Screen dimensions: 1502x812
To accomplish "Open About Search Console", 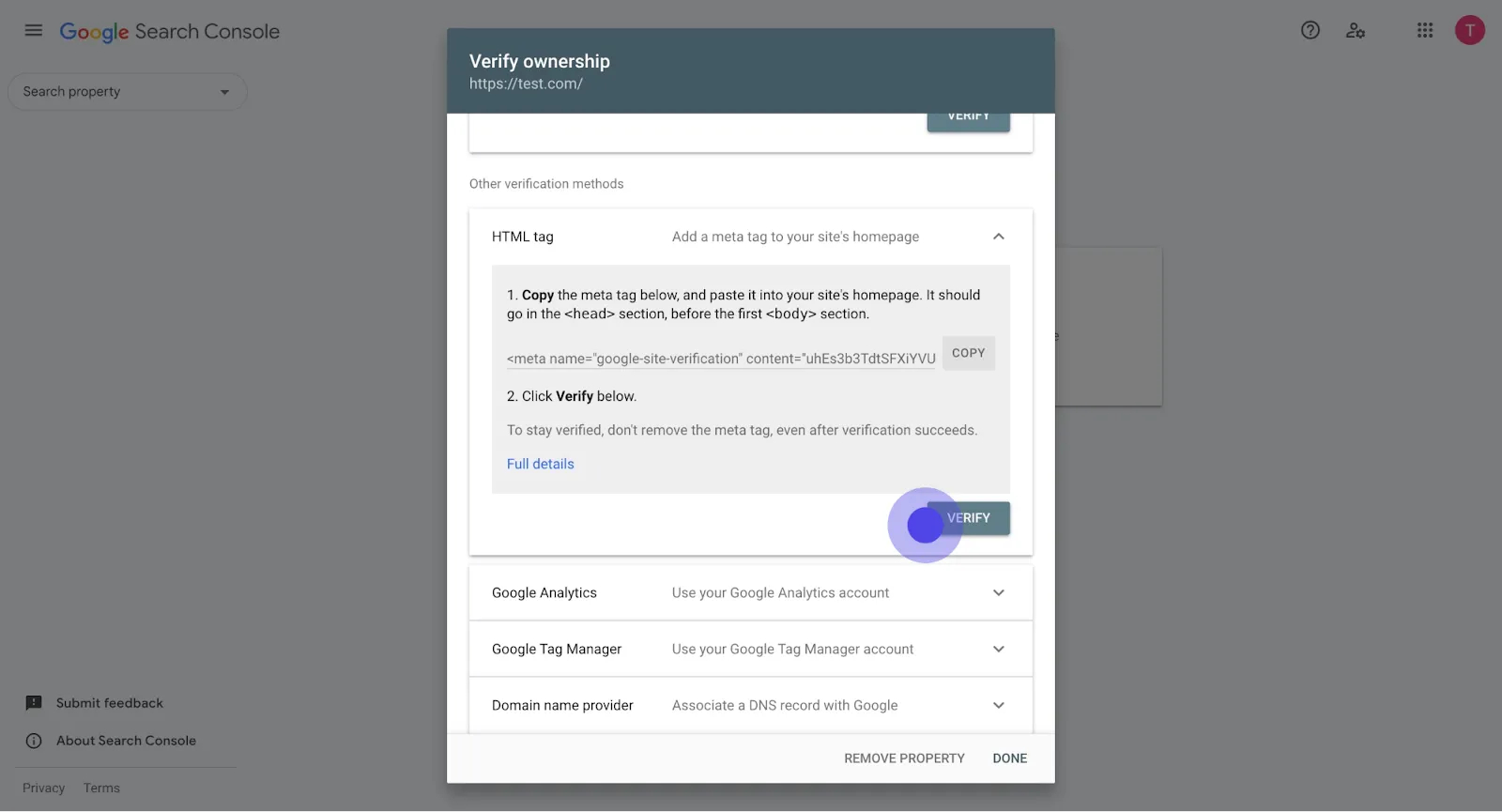I will 126,741.
